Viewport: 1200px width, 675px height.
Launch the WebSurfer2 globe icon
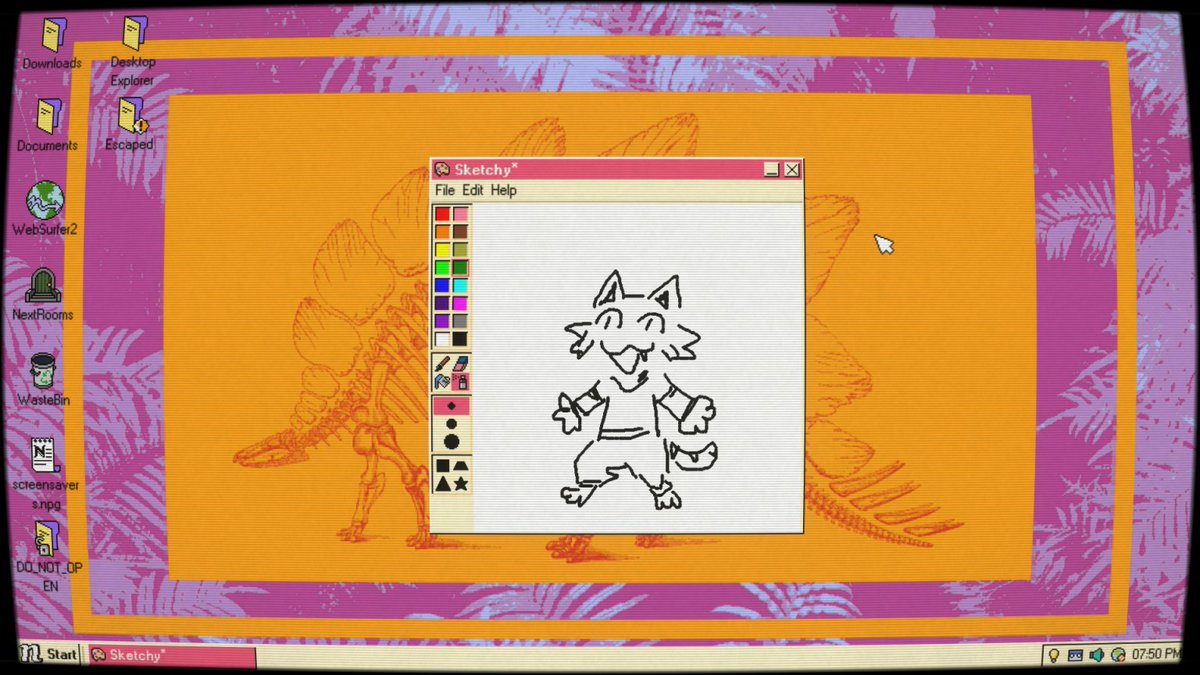pyautogui.click(x=45, y=200)
